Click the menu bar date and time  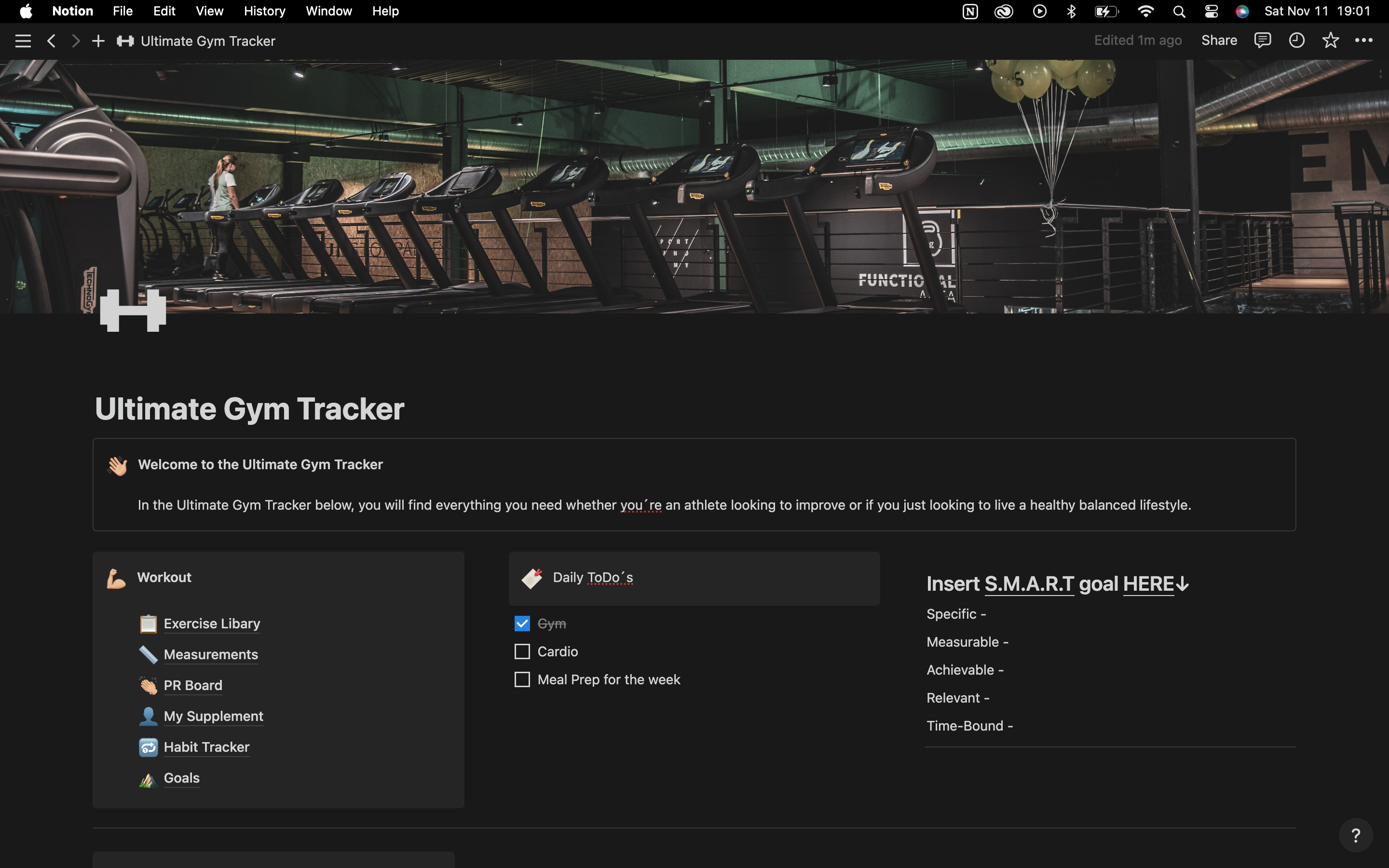click(x=1317, y=12)
